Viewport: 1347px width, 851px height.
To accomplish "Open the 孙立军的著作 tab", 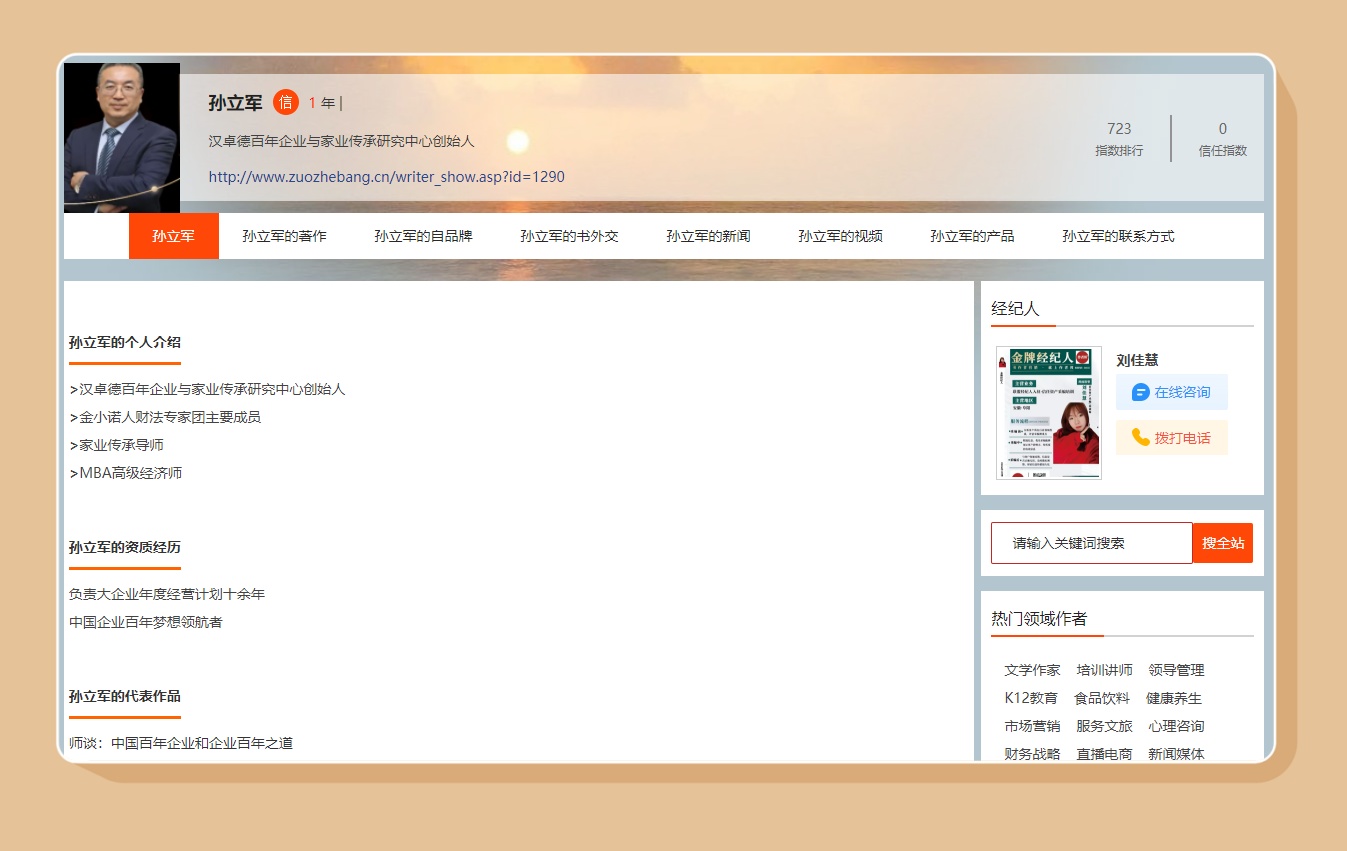I will pos(284,236).
